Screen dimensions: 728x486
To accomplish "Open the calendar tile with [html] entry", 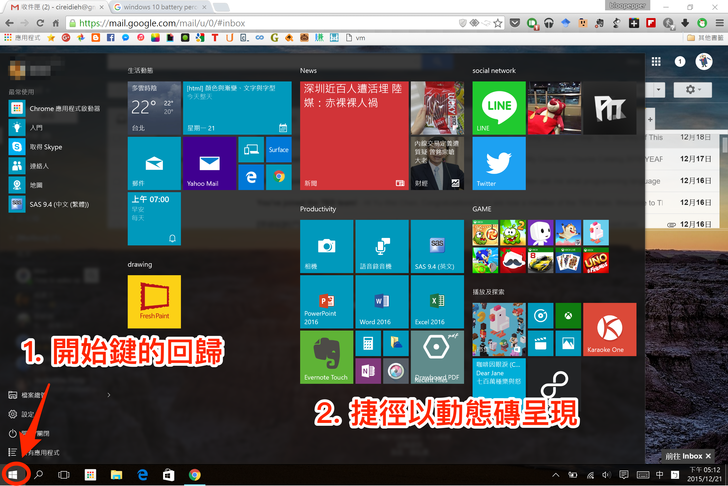I will [237, 108].
